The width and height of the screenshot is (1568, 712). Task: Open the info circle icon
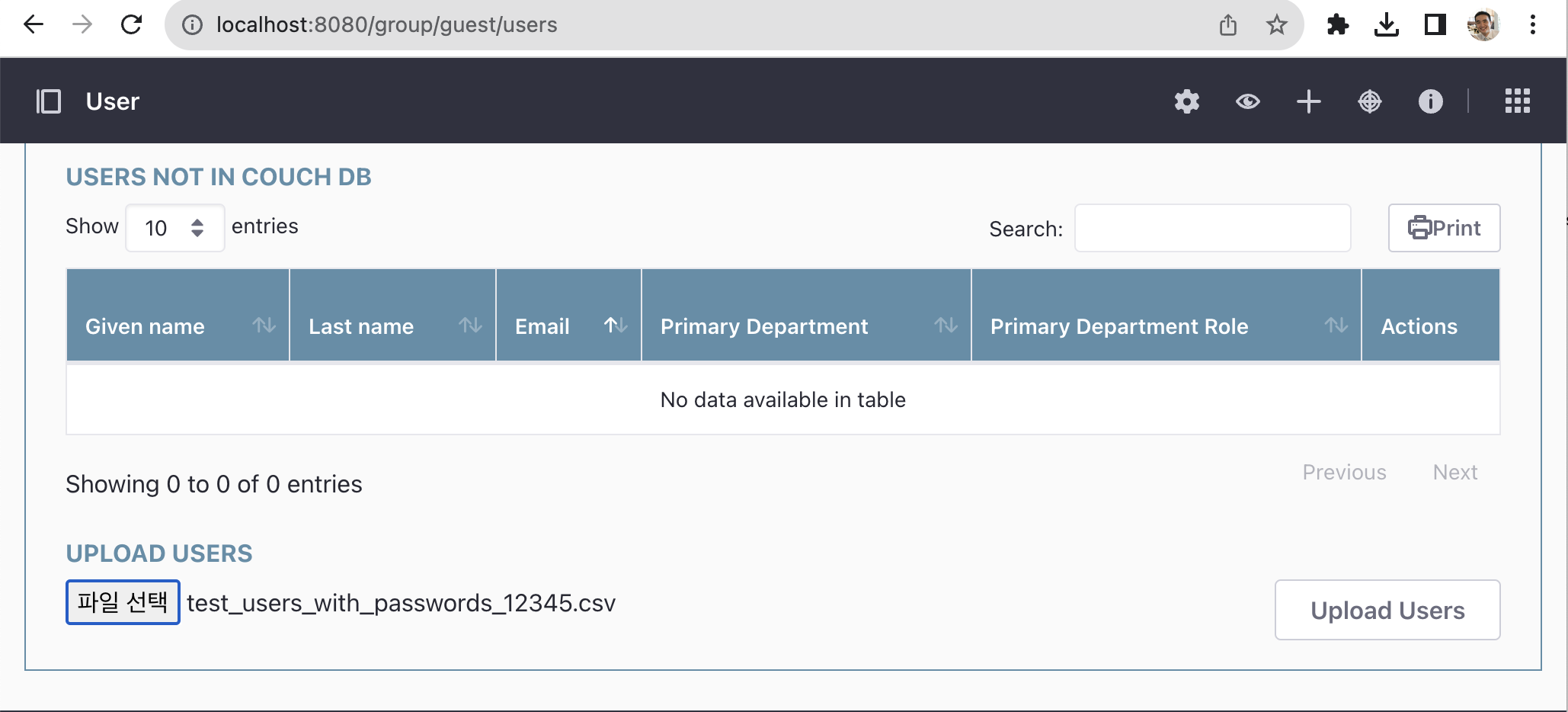1430,101
